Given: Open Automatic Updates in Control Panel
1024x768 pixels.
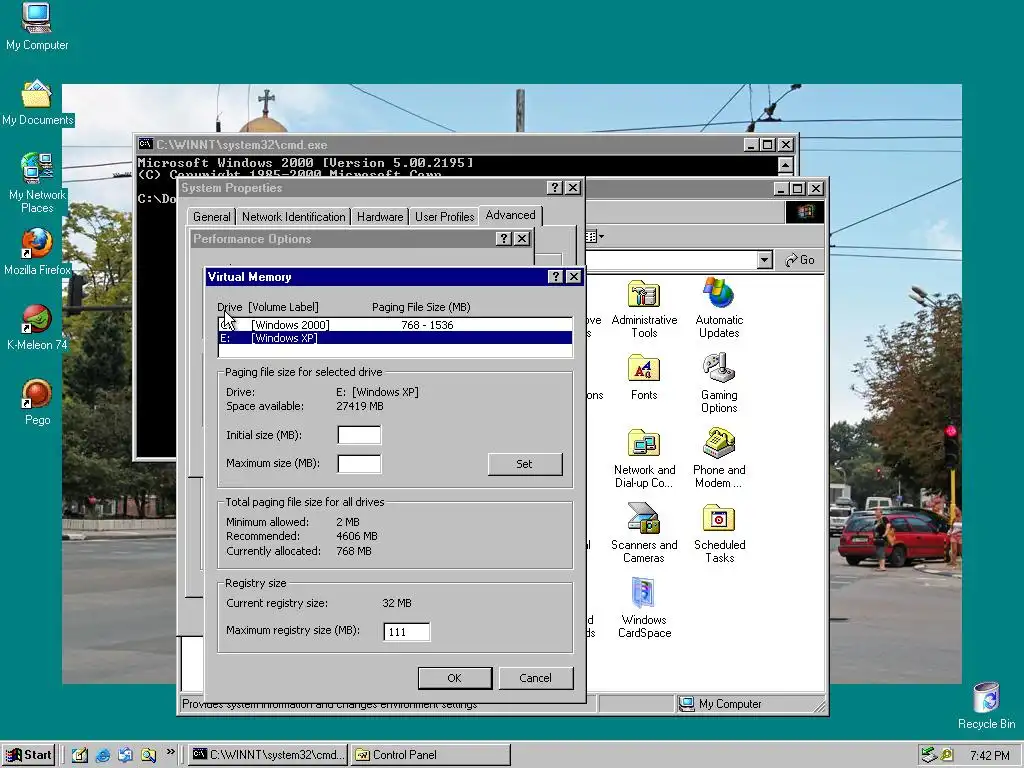Looking at the screenshot, I should 719,308.
